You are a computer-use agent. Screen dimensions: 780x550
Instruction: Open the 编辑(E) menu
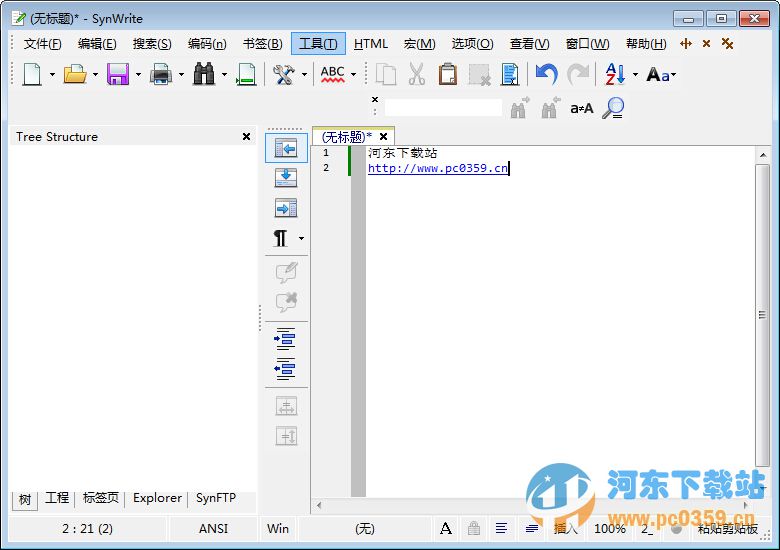97,44
